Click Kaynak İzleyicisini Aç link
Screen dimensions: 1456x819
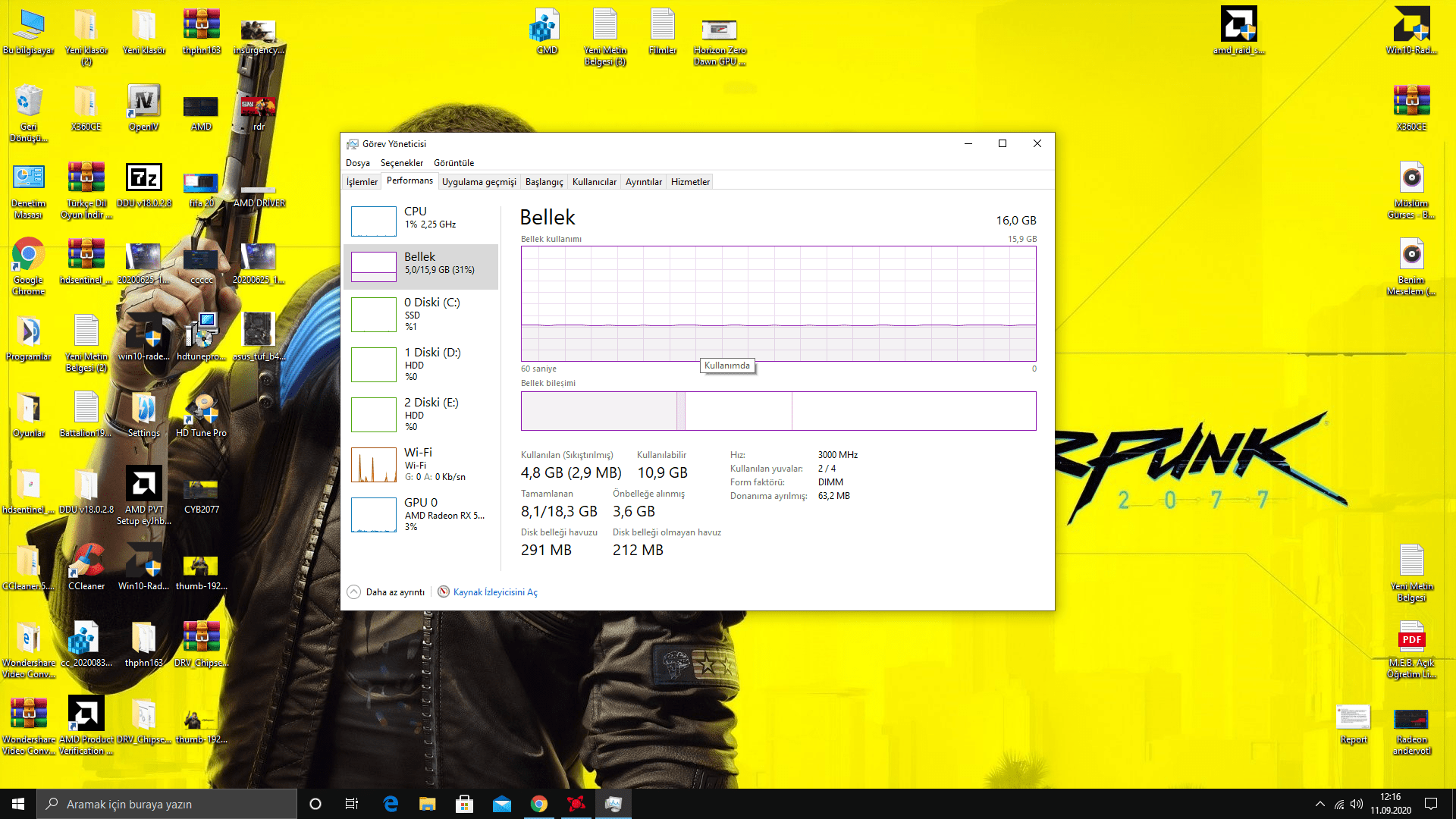[494, 592]
